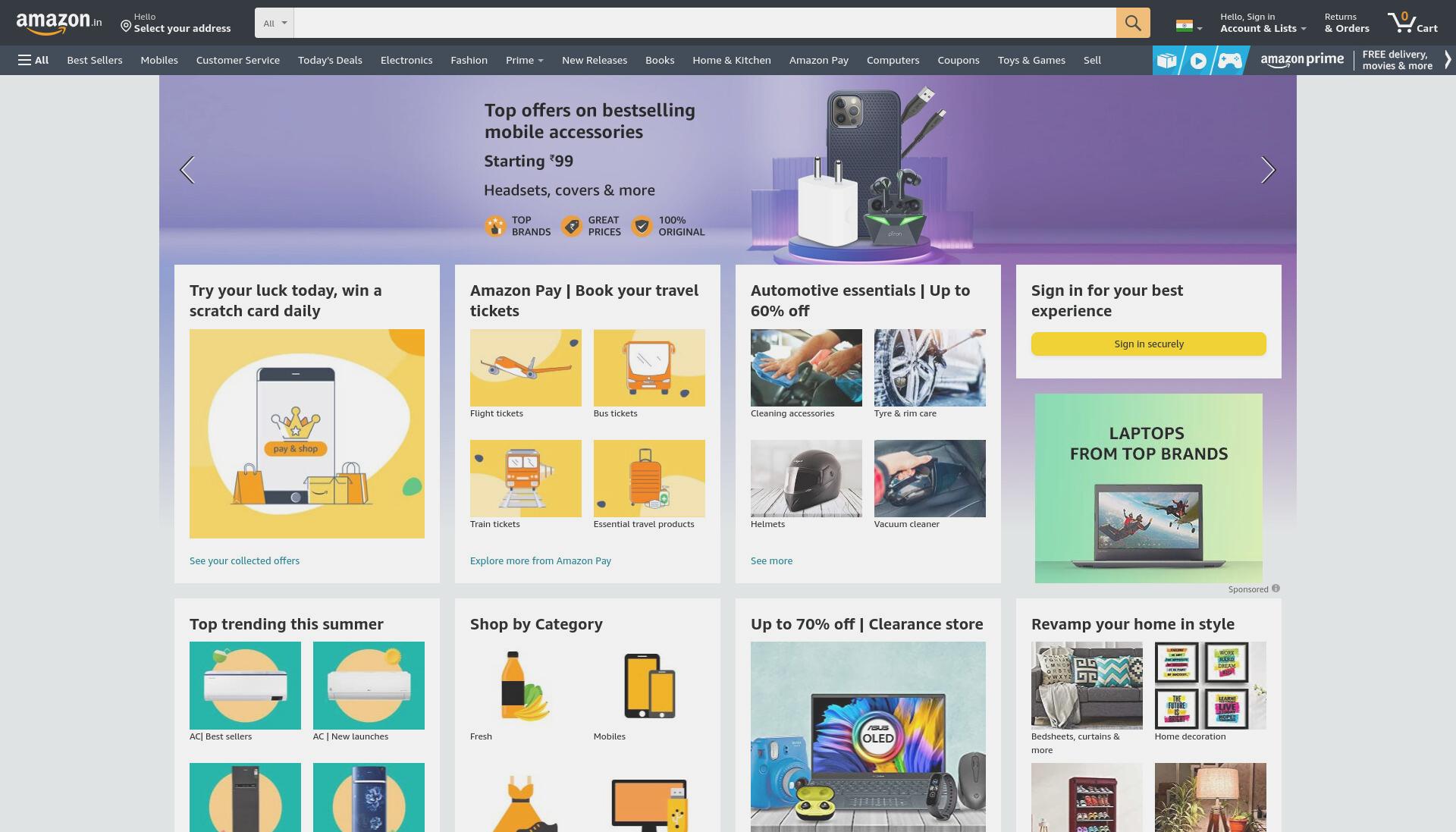The height and width of the screenshot is (832, 1456).
Task: Click See your collected offers link
Action: (x=244, y=560)
